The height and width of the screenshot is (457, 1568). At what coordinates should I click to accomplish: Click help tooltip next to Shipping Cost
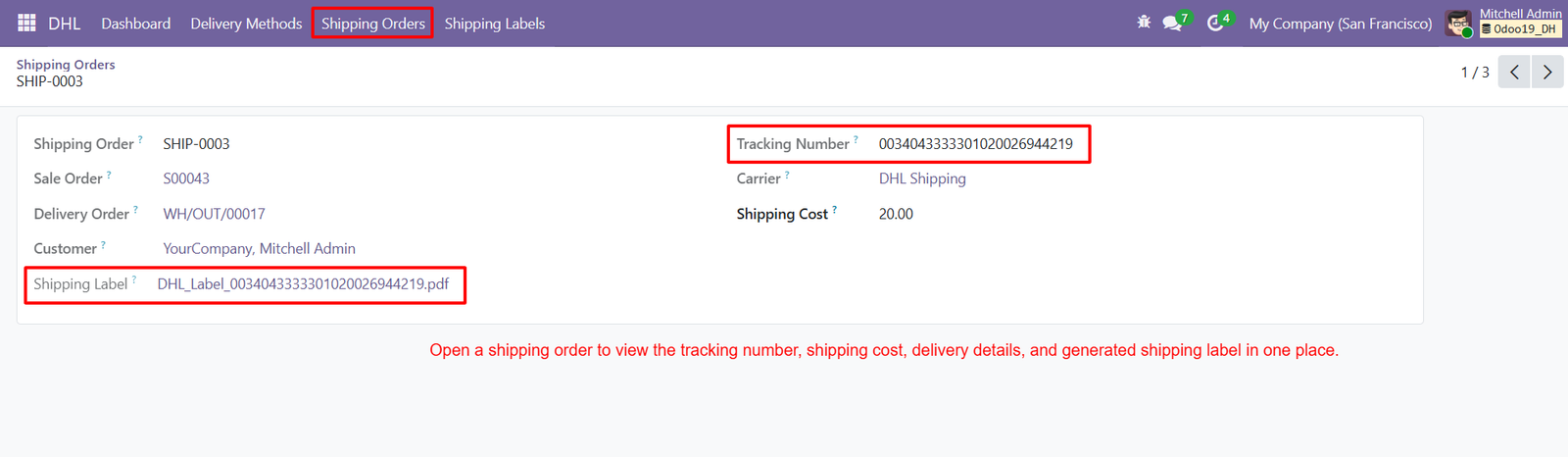tap(834, 210)
